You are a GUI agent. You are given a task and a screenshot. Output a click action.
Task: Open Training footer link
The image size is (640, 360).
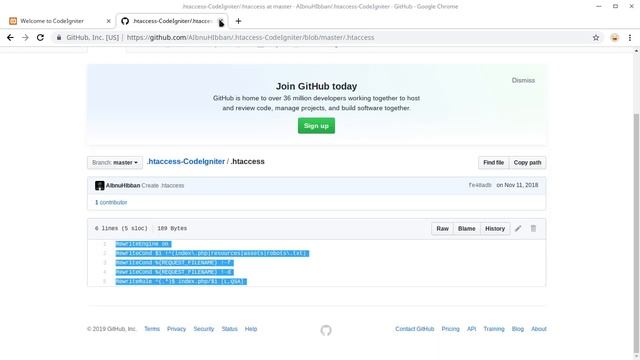(x=494, y=329)
